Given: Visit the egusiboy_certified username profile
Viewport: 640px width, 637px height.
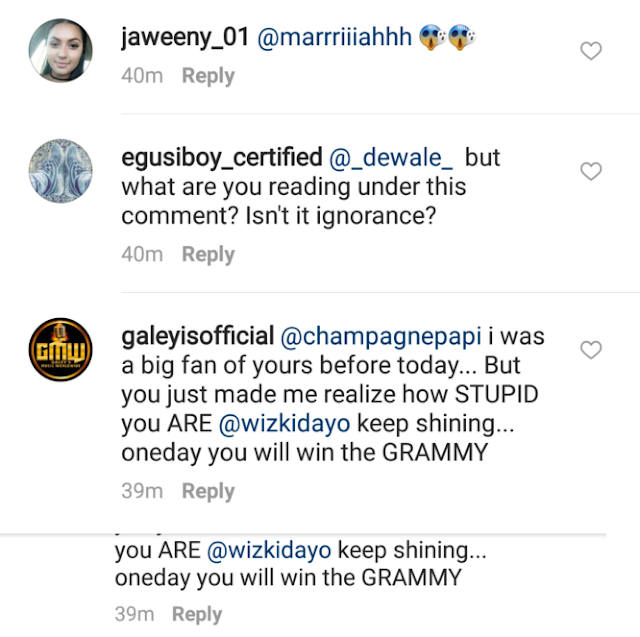Looking at the screenshot, I should (x=221, y=158).
